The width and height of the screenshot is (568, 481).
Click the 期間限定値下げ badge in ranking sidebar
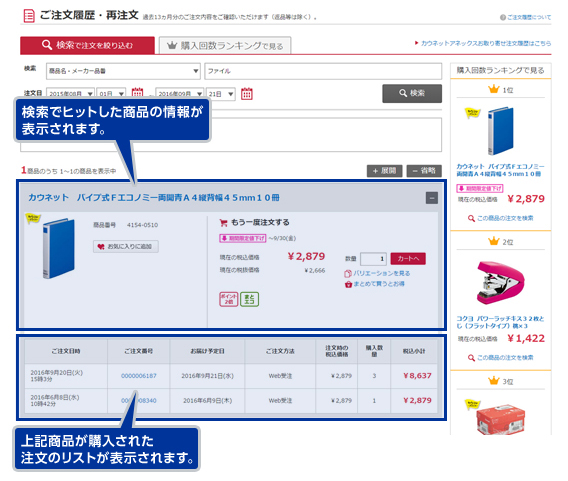pos(480,188)
